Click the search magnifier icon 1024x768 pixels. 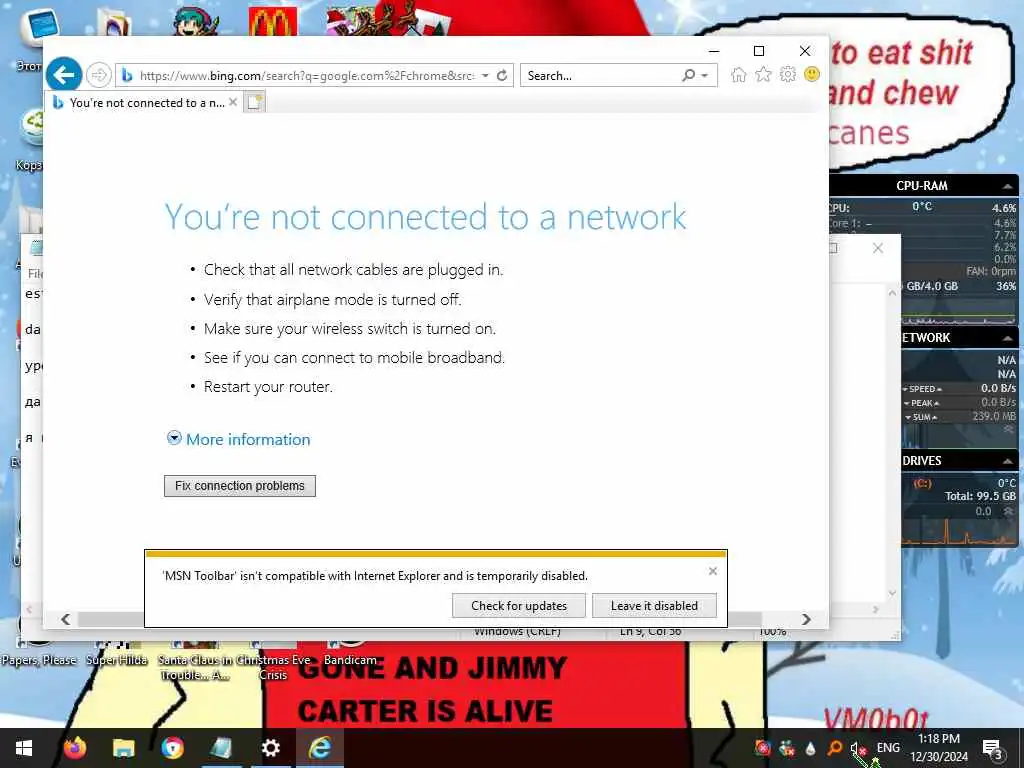click(x=688, y=76)
